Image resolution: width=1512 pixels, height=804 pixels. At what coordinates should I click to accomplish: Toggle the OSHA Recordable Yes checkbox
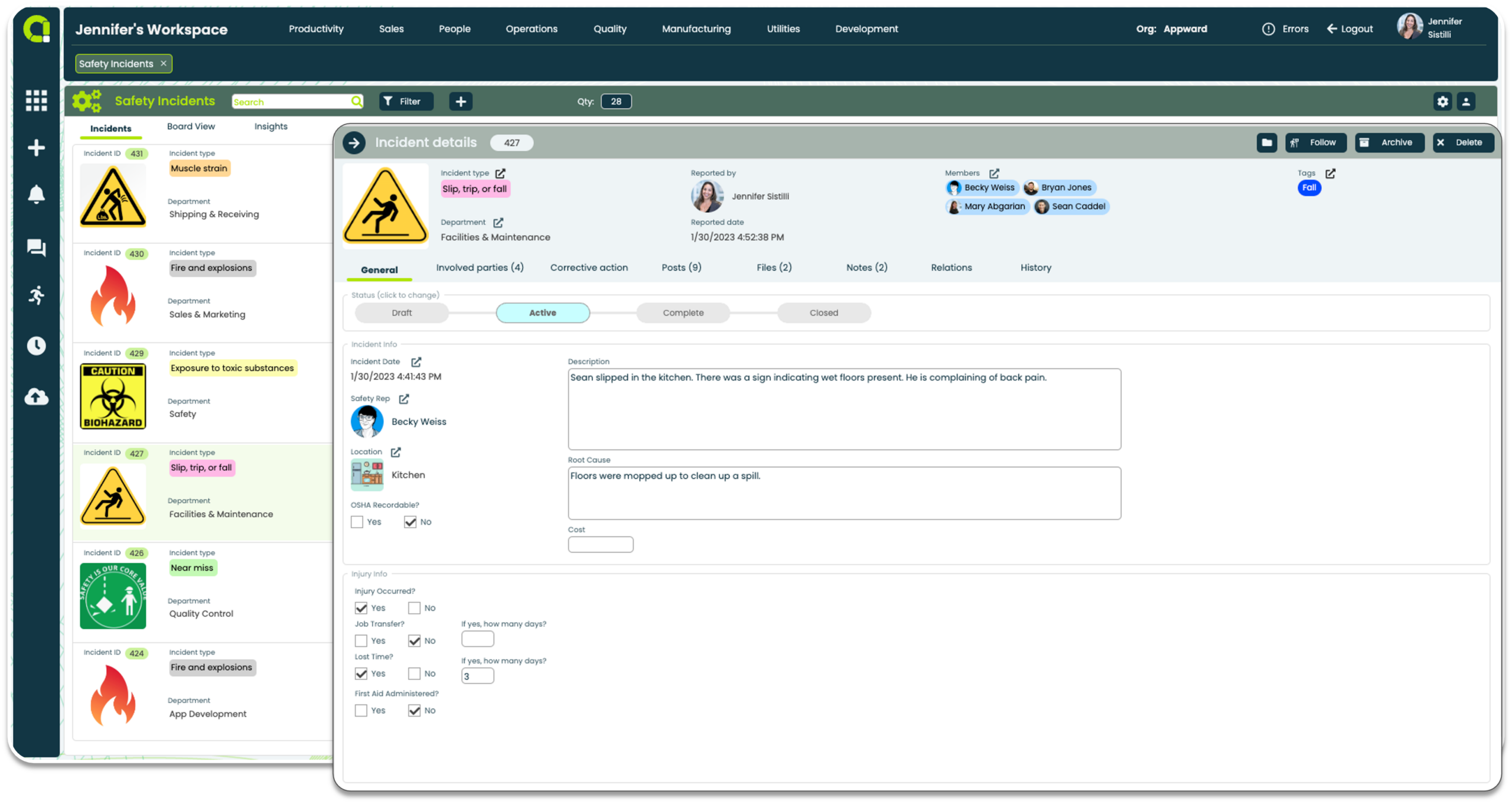click(357, 521)
